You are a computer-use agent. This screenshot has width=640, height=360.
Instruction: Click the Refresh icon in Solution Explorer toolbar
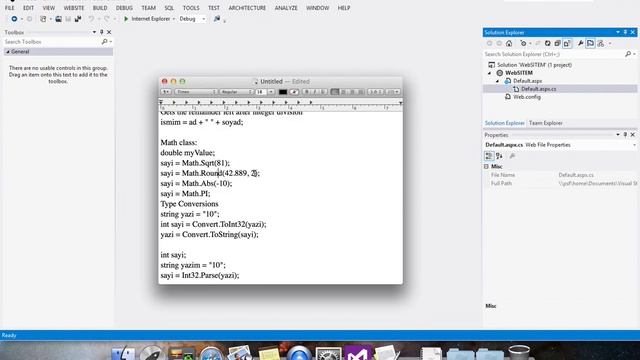pyautogui.click(x=548, y=43)
